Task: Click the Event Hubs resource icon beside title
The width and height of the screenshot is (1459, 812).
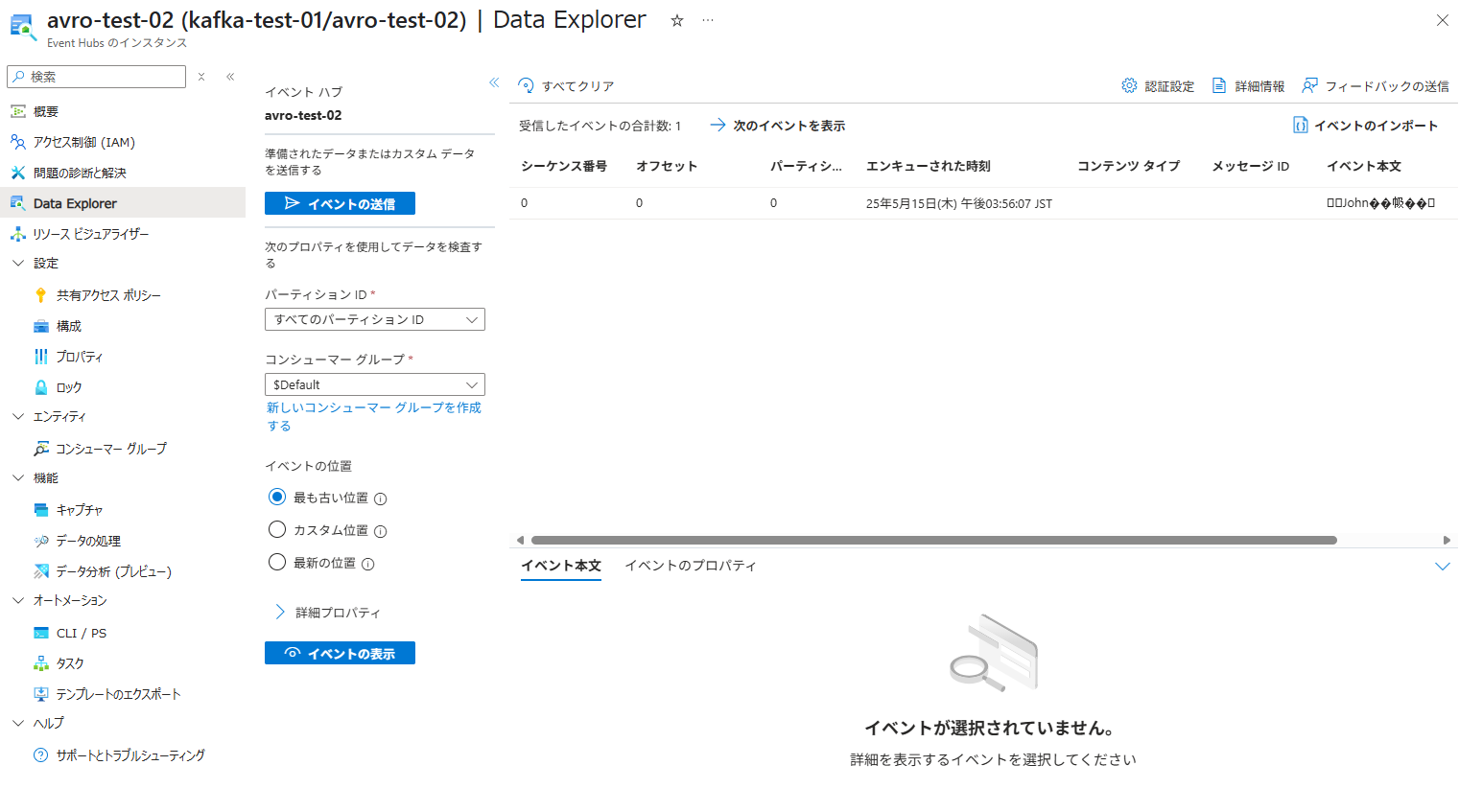Action: [x=22, y=27]
